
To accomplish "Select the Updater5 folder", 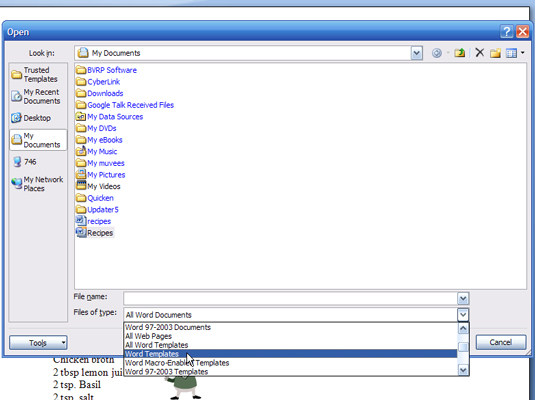I will (x=97, y=210).
